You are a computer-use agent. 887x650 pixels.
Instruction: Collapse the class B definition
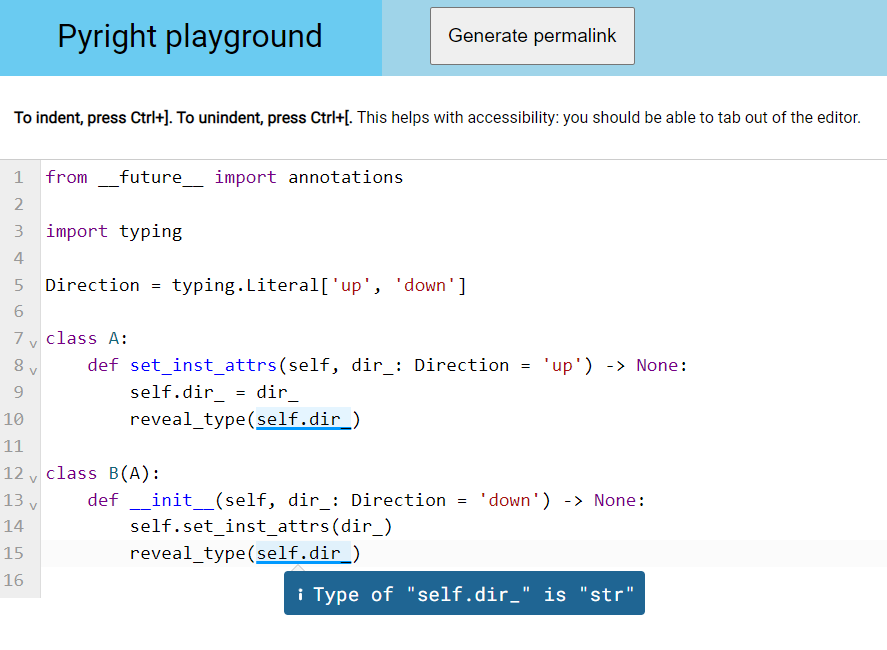pos(31,478)
